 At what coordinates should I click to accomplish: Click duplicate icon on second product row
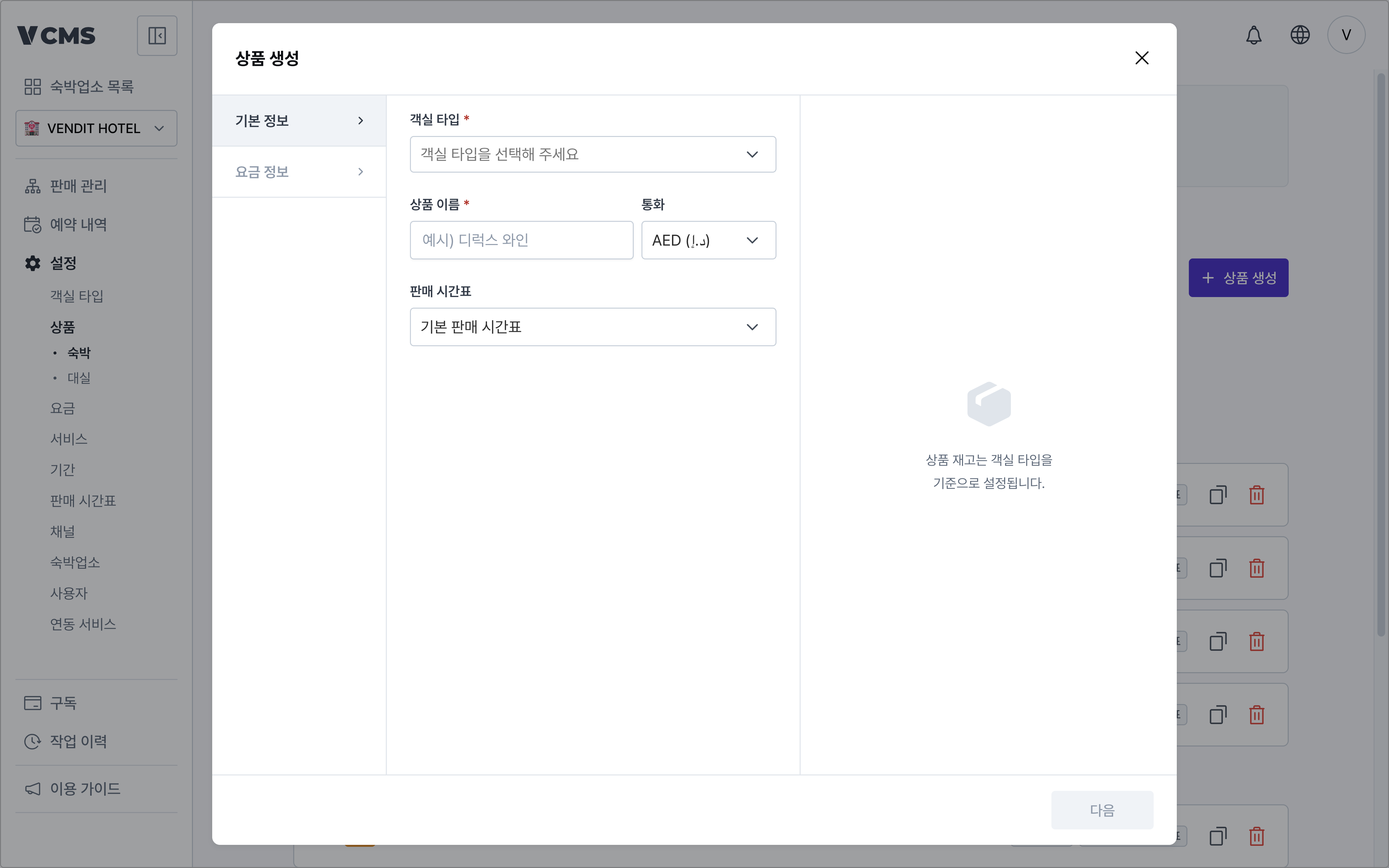(x=1218, y=568)
